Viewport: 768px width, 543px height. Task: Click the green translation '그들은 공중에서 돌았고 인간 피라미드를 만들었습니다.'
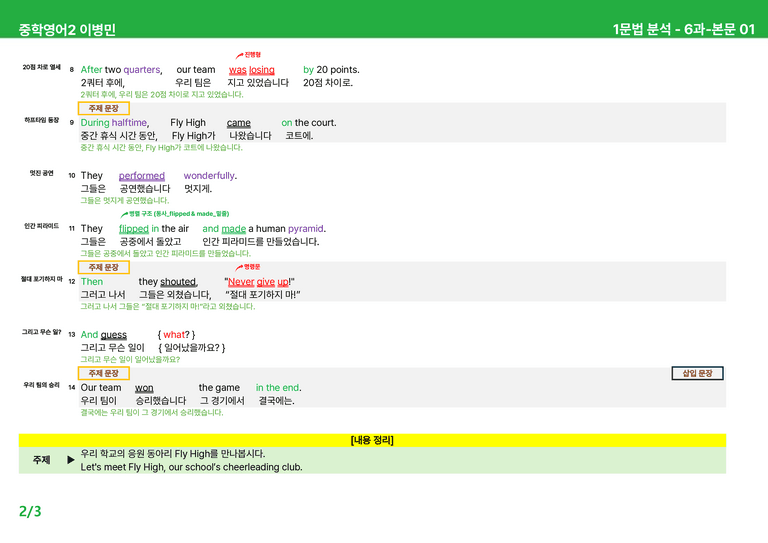click(166, 253)
